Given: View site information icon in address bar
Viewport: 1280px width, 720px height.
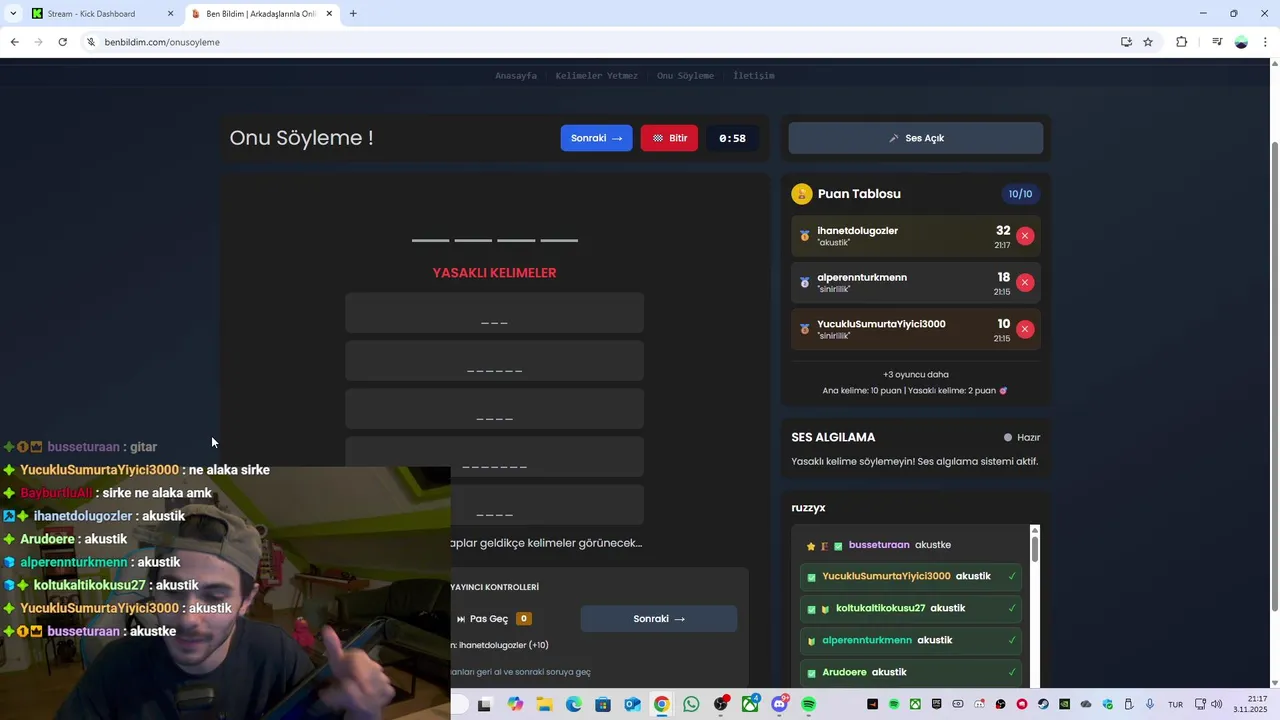Looking at the screenshot, I should tap(91, 42).
